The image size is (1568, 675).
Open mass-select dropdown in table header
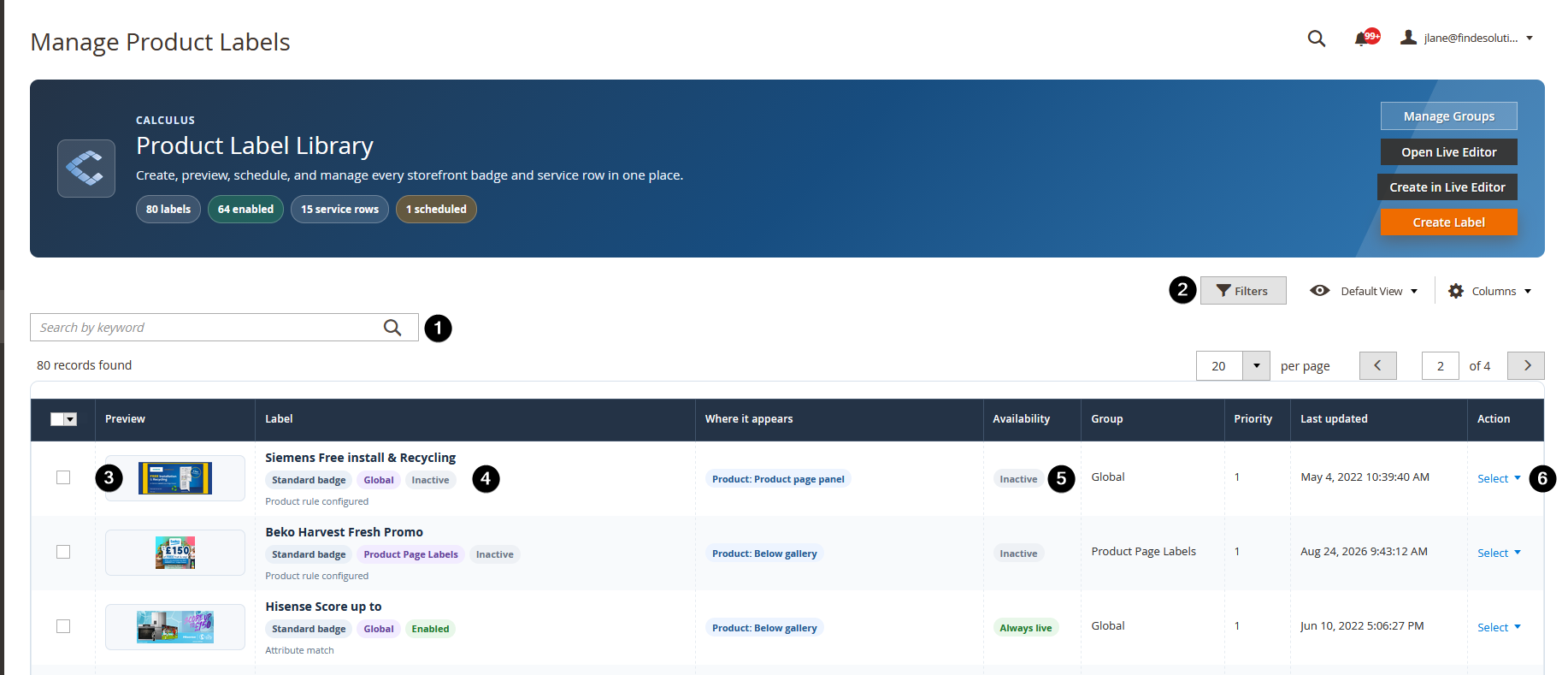click(x=71, y=419)
